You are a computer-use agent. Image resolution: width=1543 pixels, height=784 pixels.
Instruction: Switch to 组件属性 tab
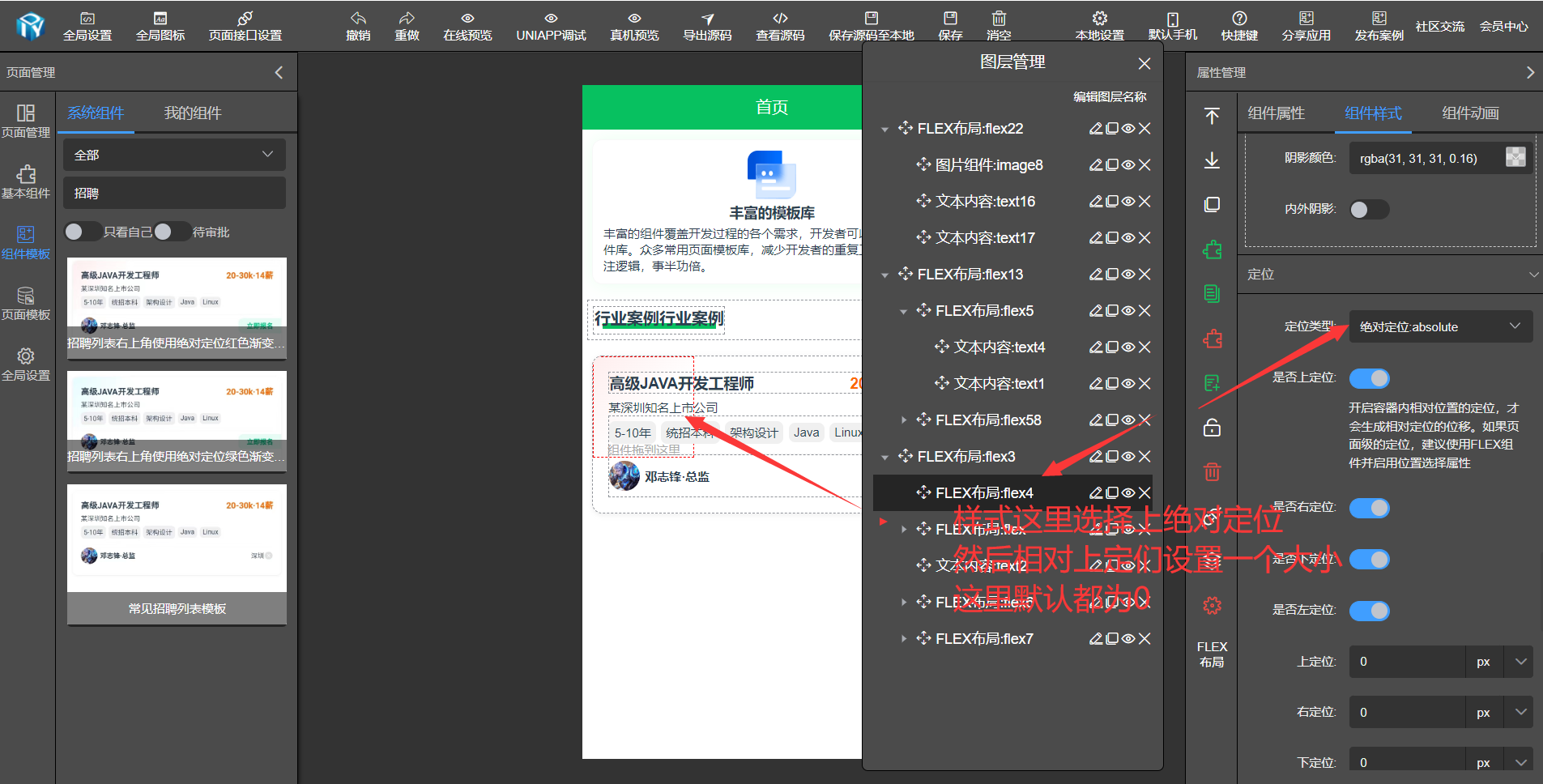[x=1276, y=113]
